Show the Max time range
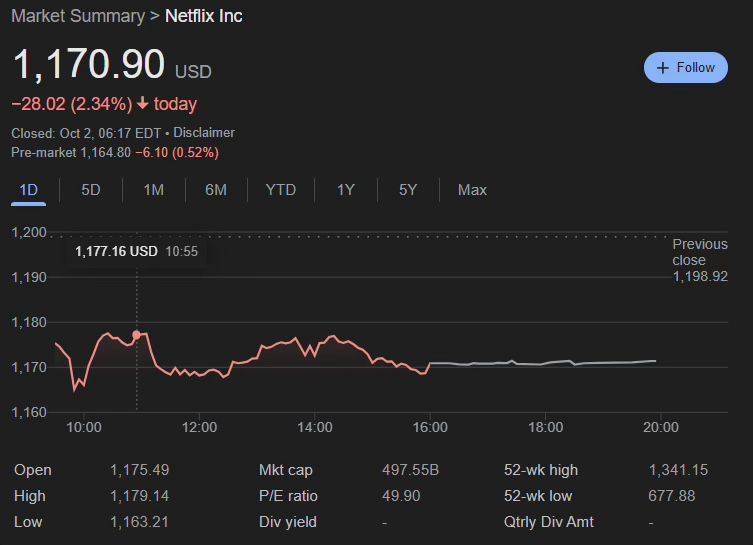 tap(472, 190)
